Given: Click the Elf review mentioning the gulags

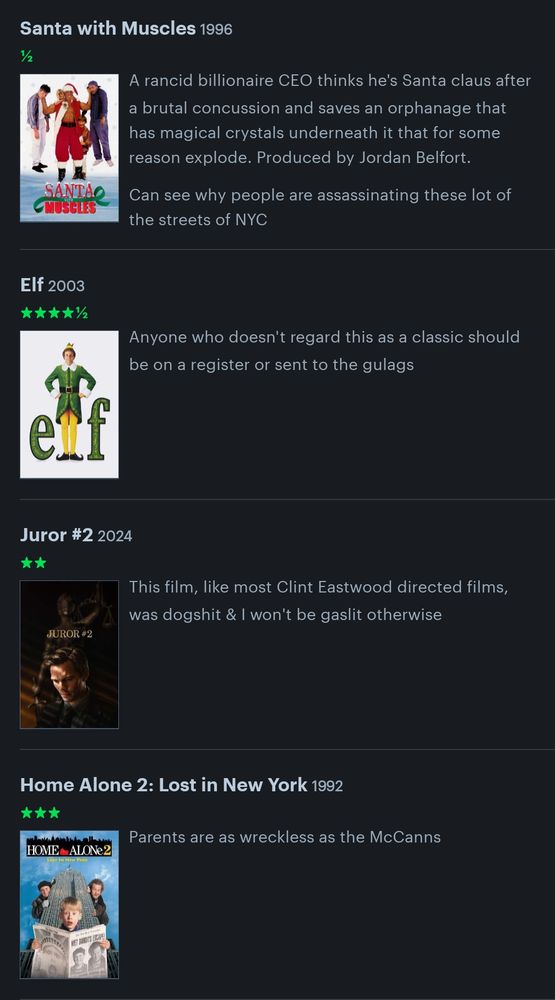Looking at the screenshot, I should 324,350.
